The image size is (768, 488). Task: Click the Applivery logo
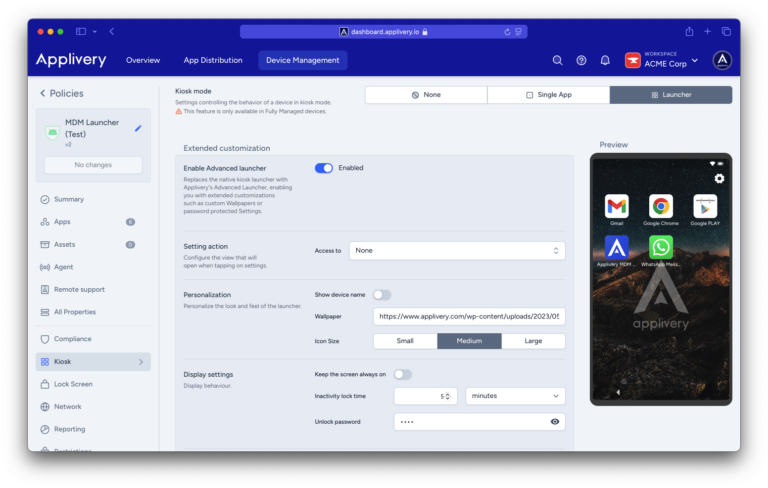click(x=71, y=60)
